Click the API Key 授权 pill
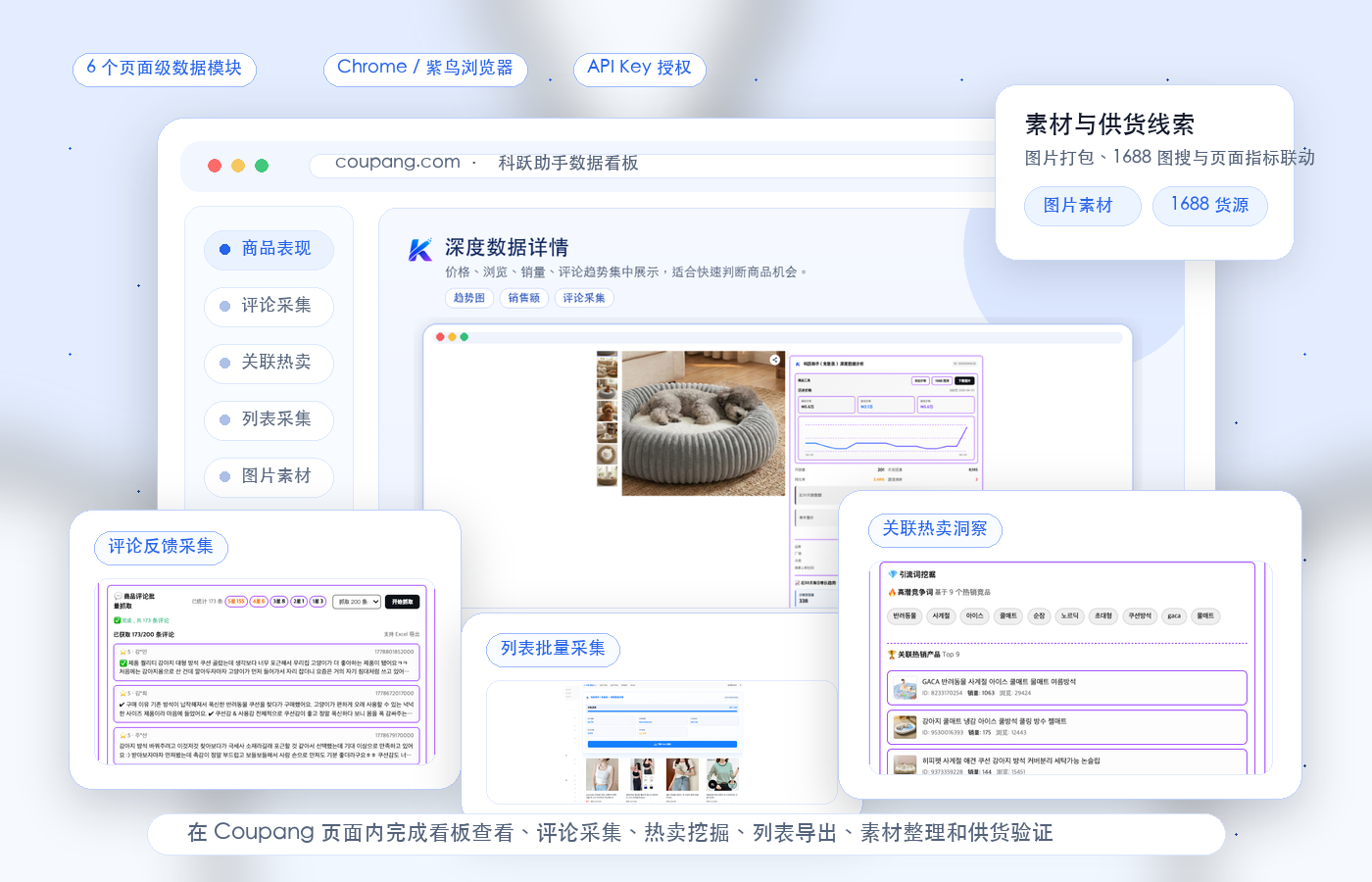The width and height of the screenshot is (1372, 882). (640, 69)
